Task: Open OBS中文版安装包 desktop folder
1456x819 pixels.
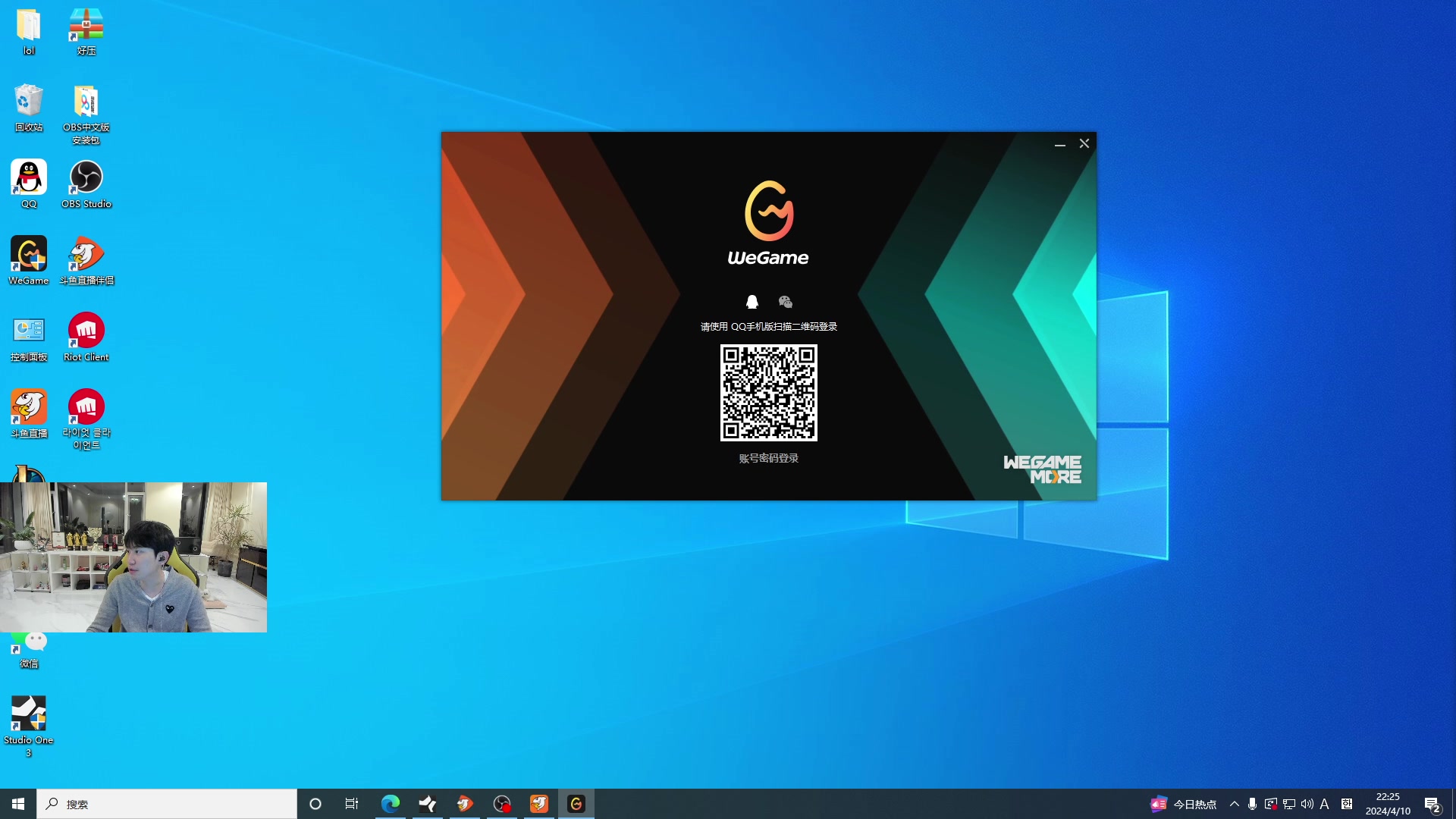Action: [x=86, y=115]
